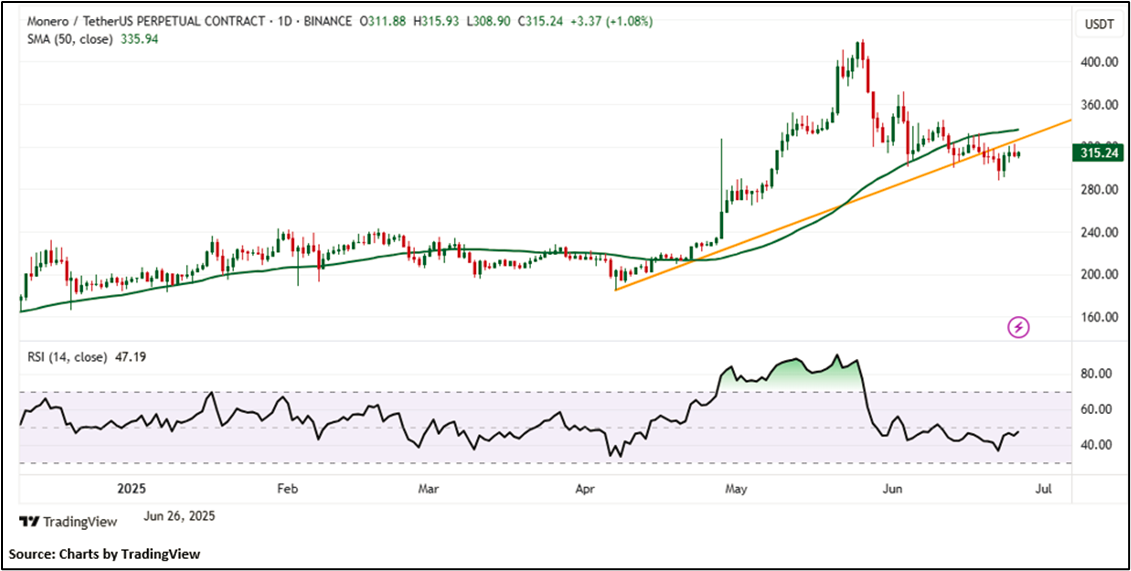Click the open price O311.88
This screenshot has height=571, width=1131.
point(382,22)
